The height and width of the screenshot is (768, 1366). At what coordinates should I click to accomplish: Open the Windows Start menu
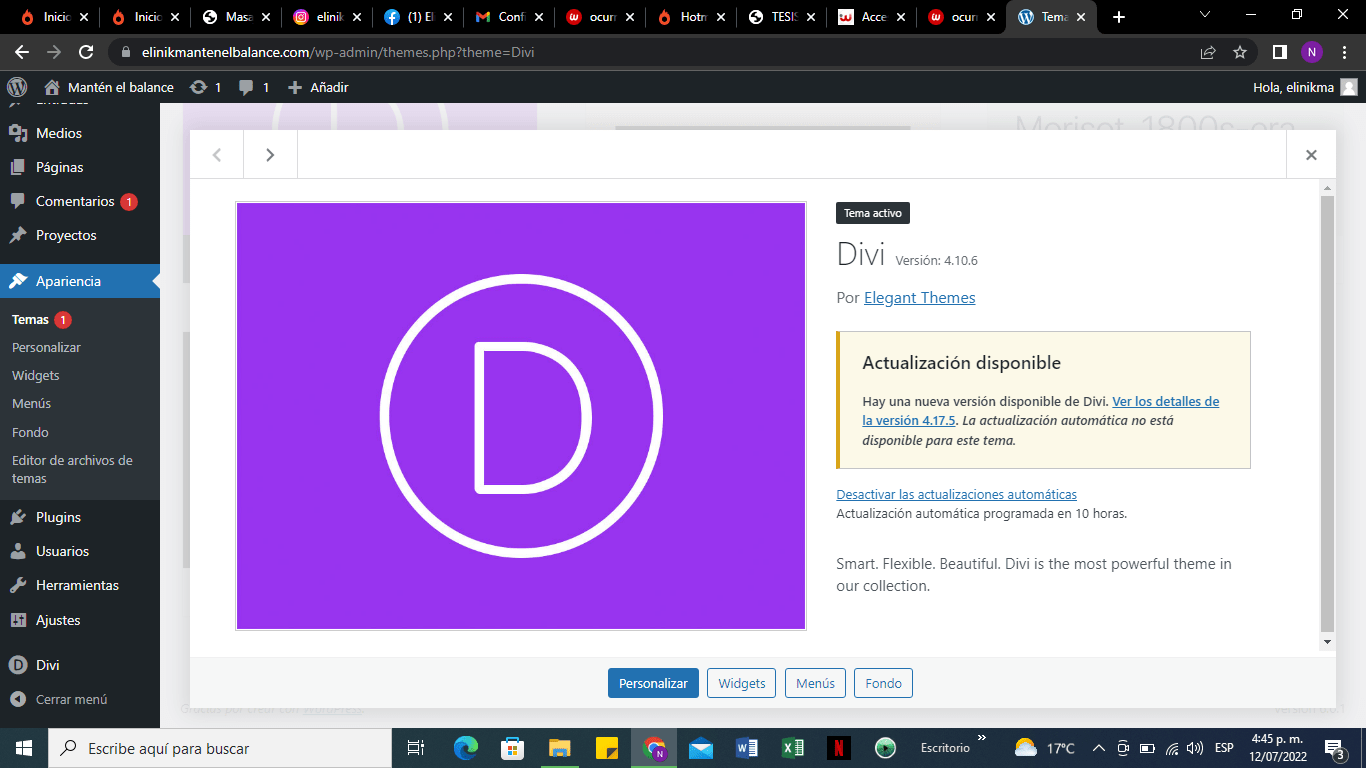click(24, 747)
